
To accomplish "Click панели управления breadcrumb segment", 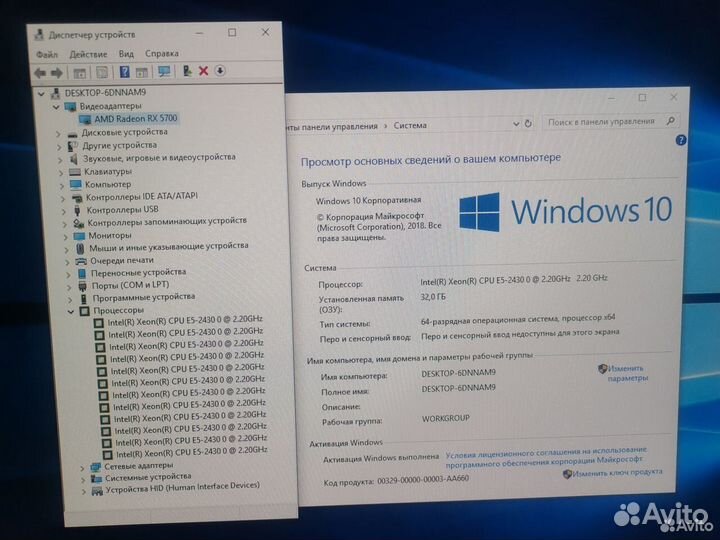I will coord(339,126).
